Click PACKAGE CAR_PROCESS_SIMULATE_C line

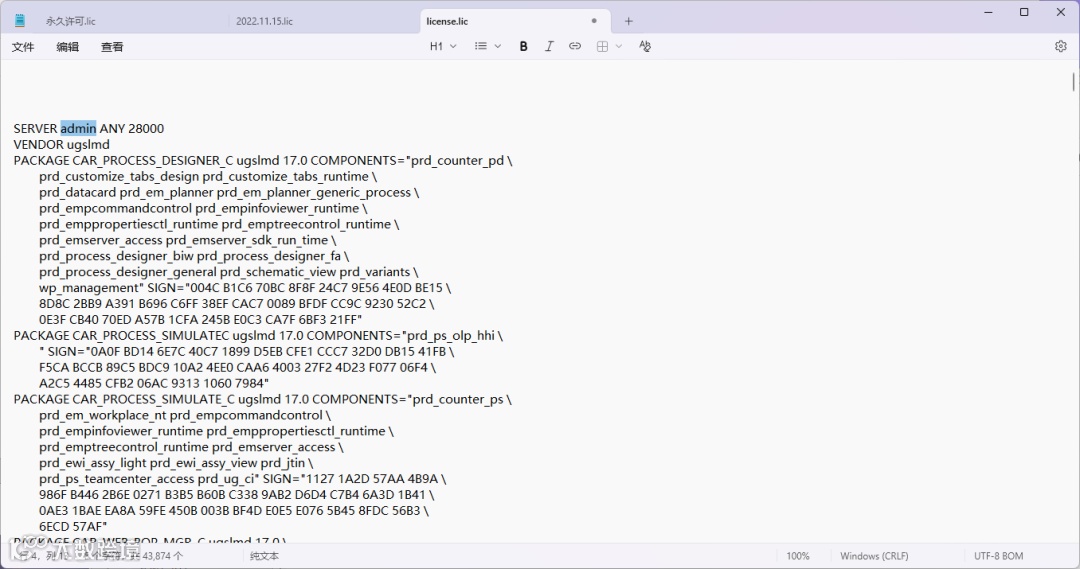(x=262, y=399)
